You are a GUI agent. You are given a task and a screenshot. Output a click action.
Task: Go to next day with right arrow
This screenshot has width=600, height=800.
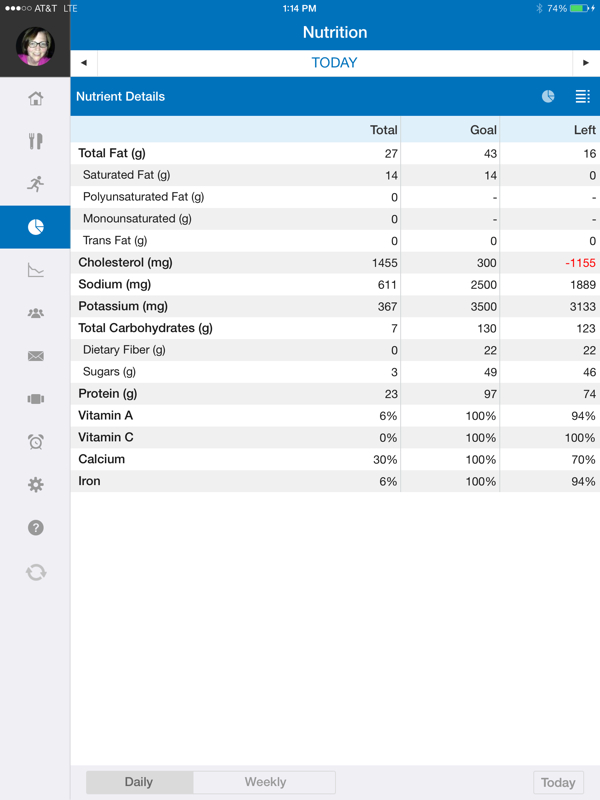(x=586, y=63)
